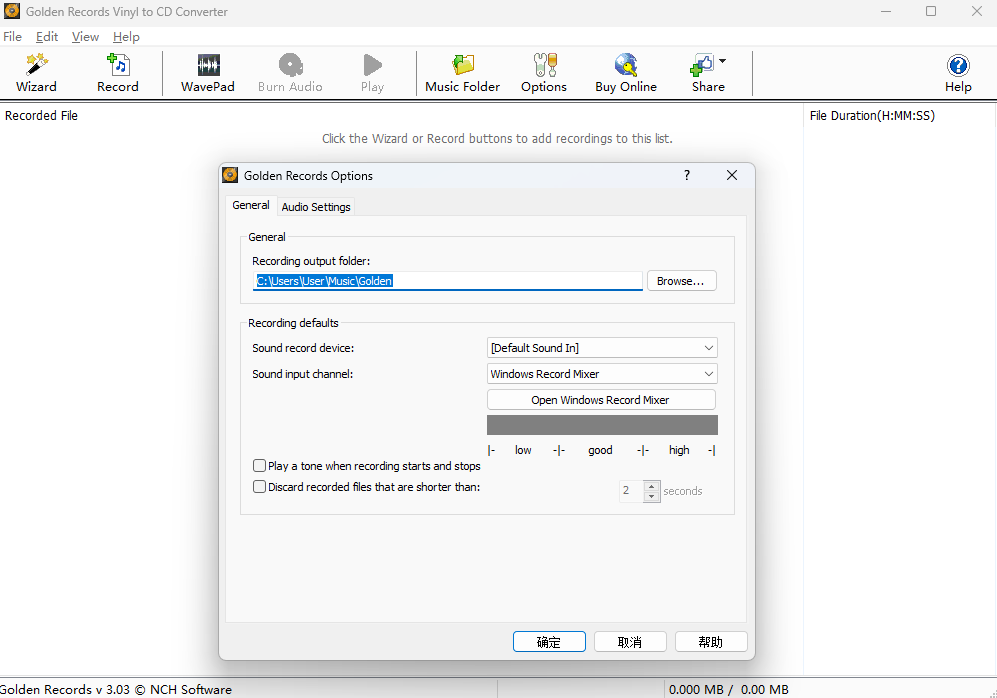Enable discard short recorded files checkbox
Image resolution: width=997 pixels, height=698 pixels.
point(260,487)
